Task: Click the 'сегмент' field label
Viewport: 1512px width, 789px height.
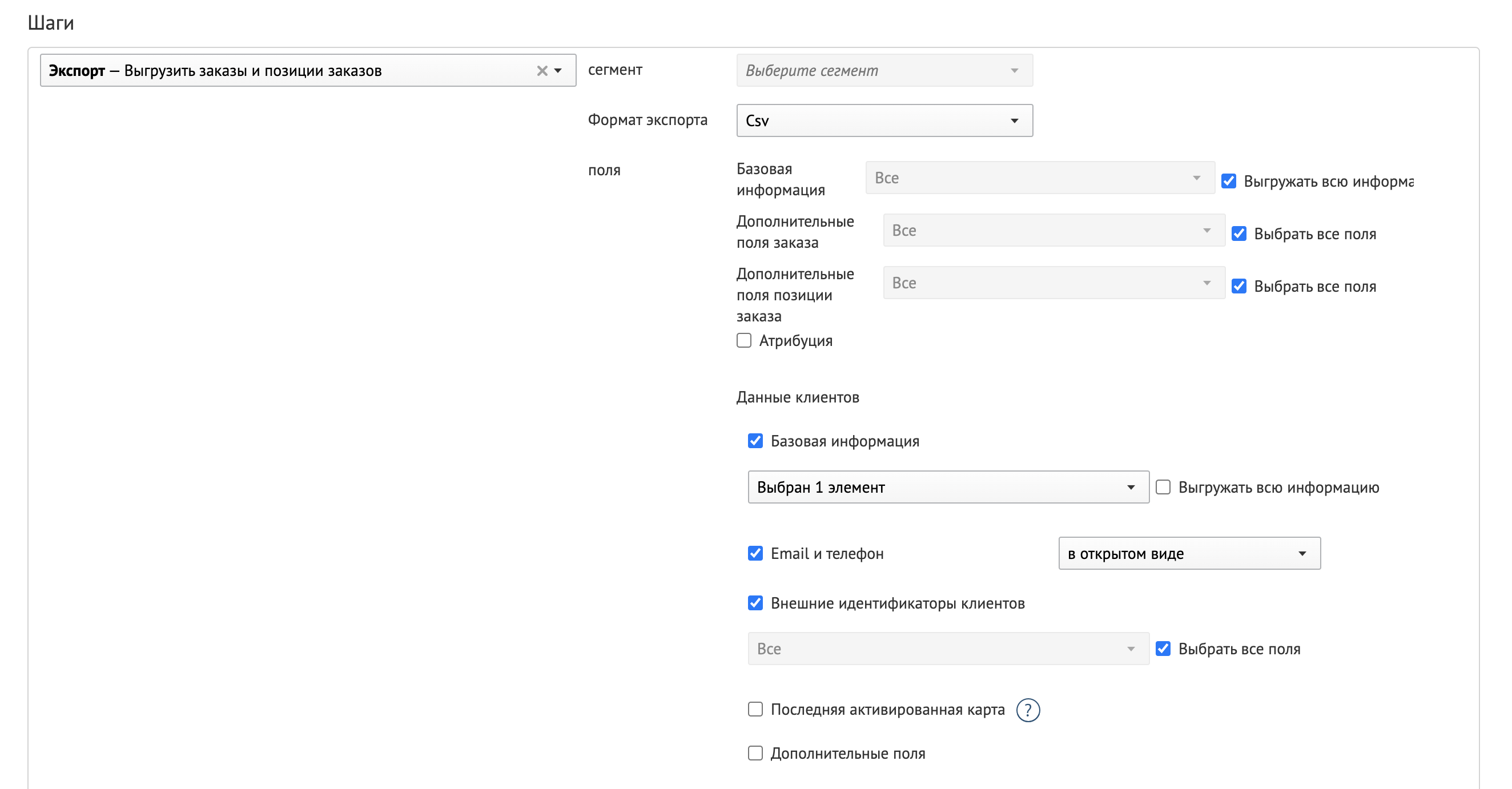Action: (615, 70)
